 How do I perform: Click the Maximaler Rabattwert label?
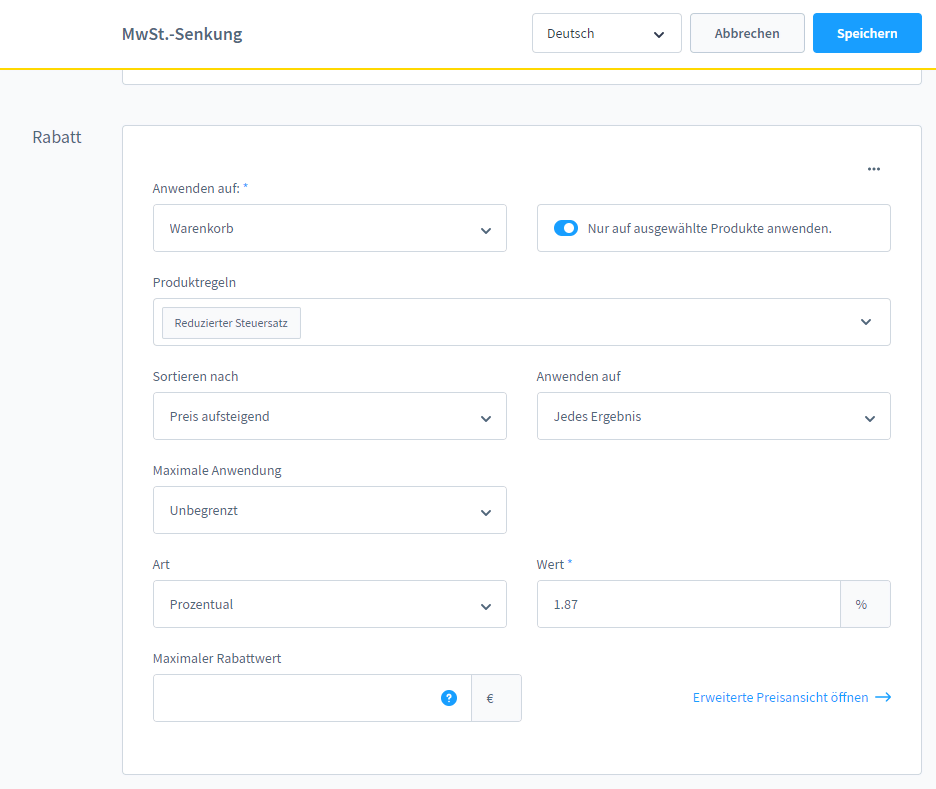pos(217,658)
